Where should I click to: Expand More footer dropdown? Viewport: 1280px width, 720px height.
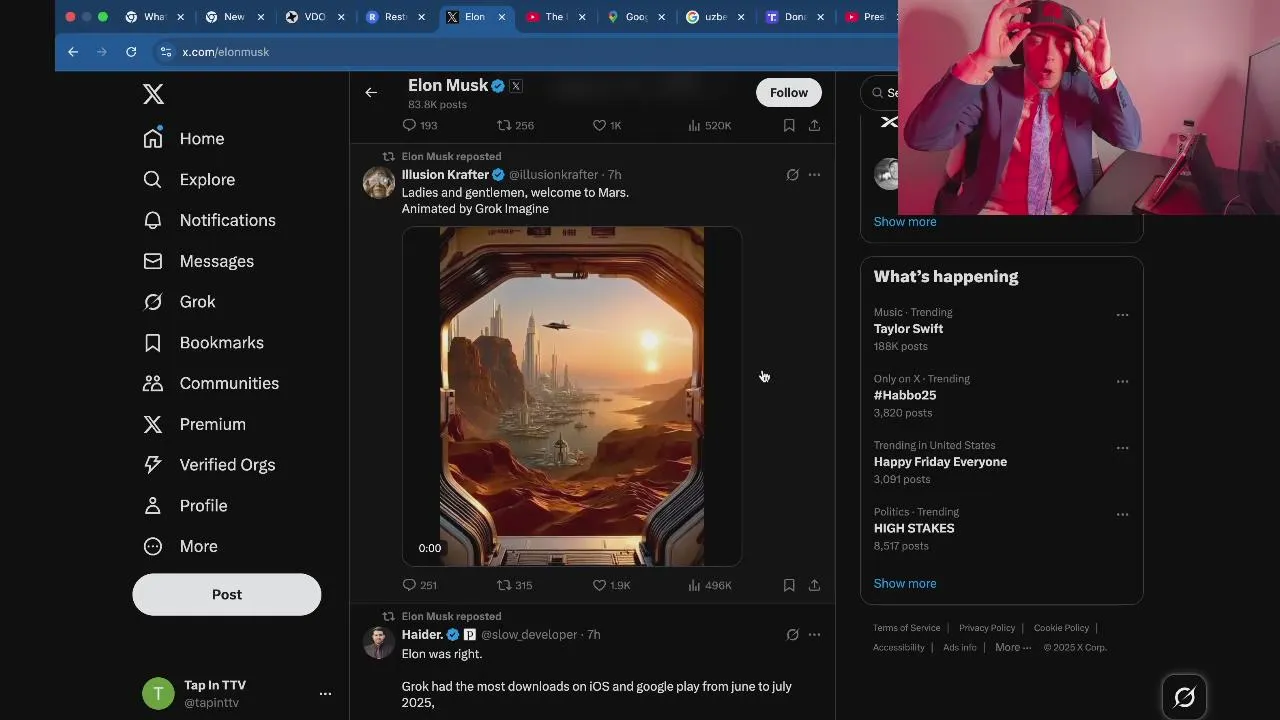coord(1013,647)
